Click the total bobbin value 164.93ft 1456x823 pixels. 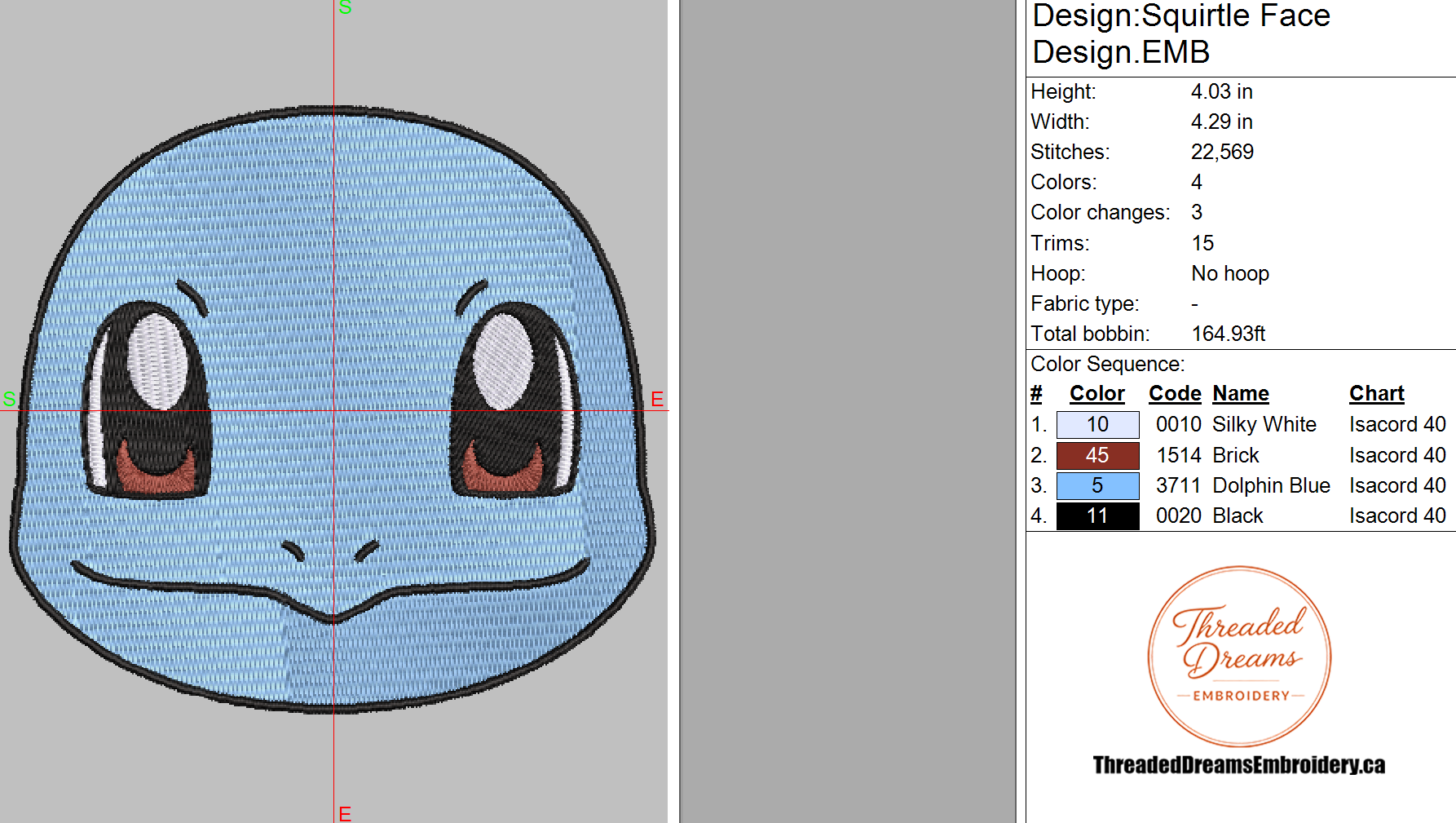click(x=1228, y=334)
